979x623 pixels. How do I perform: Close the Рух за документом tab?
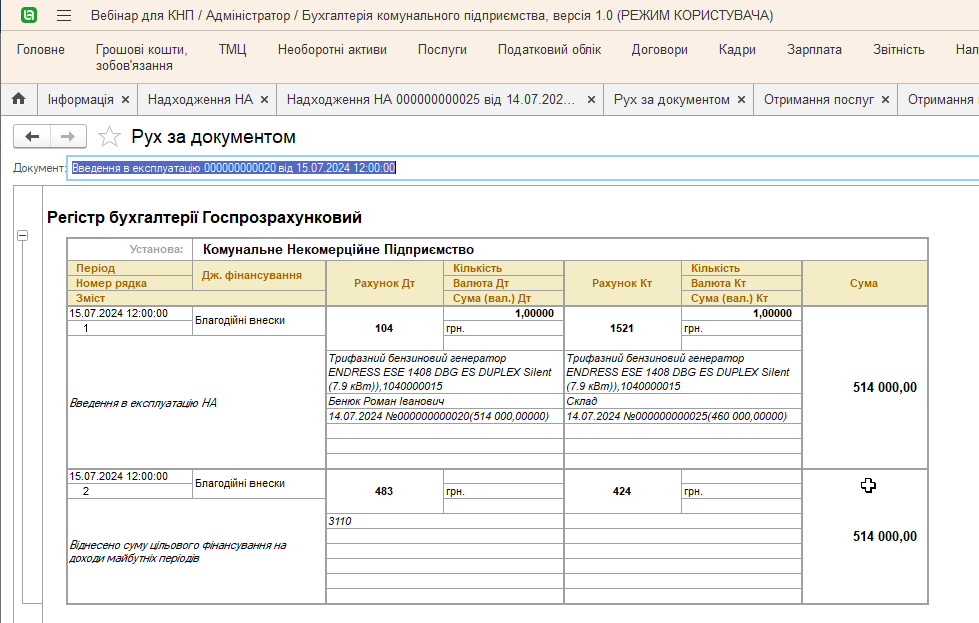(741, 100)
